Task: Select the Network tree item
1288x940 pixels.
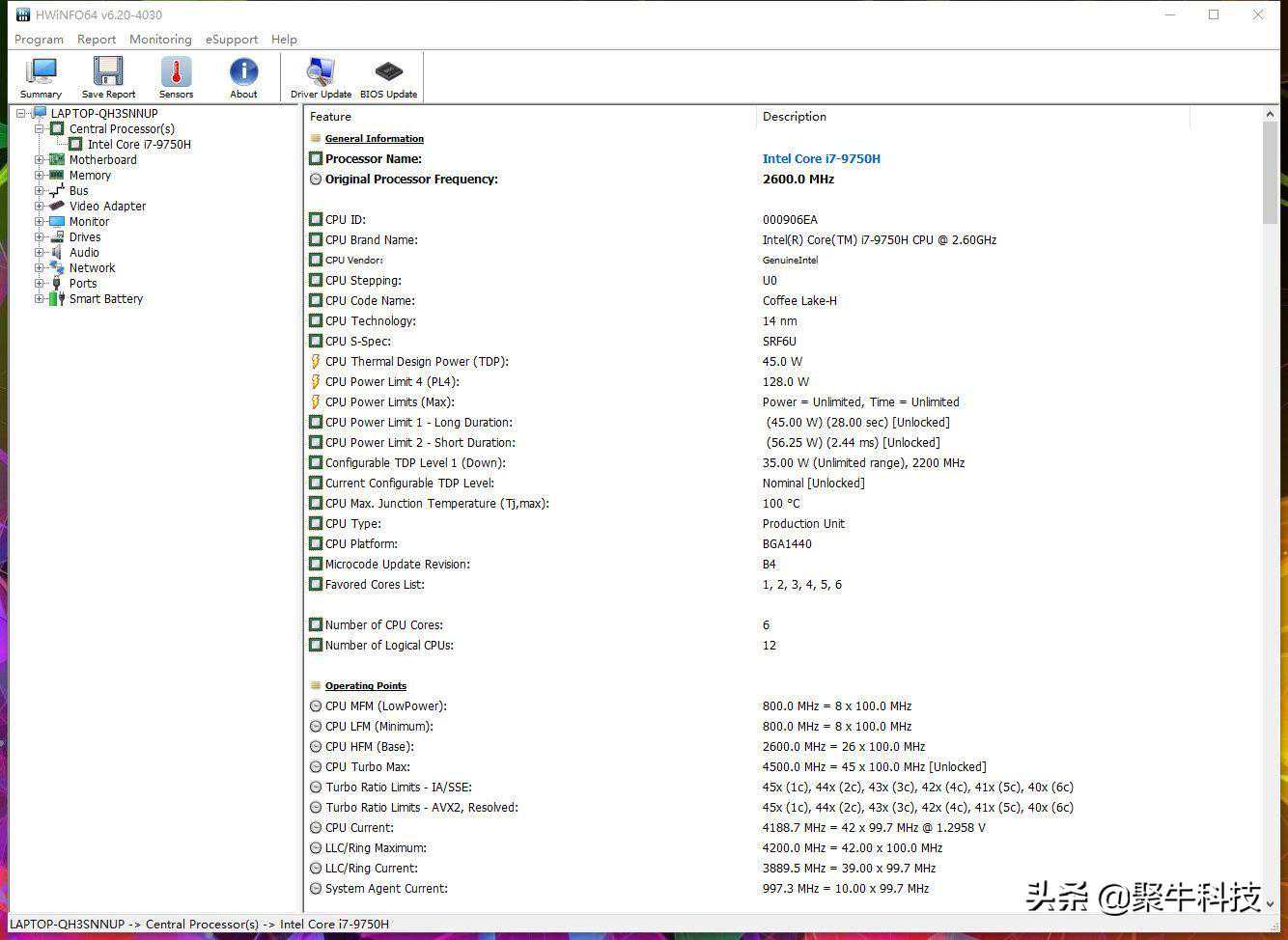Action: 92,268
